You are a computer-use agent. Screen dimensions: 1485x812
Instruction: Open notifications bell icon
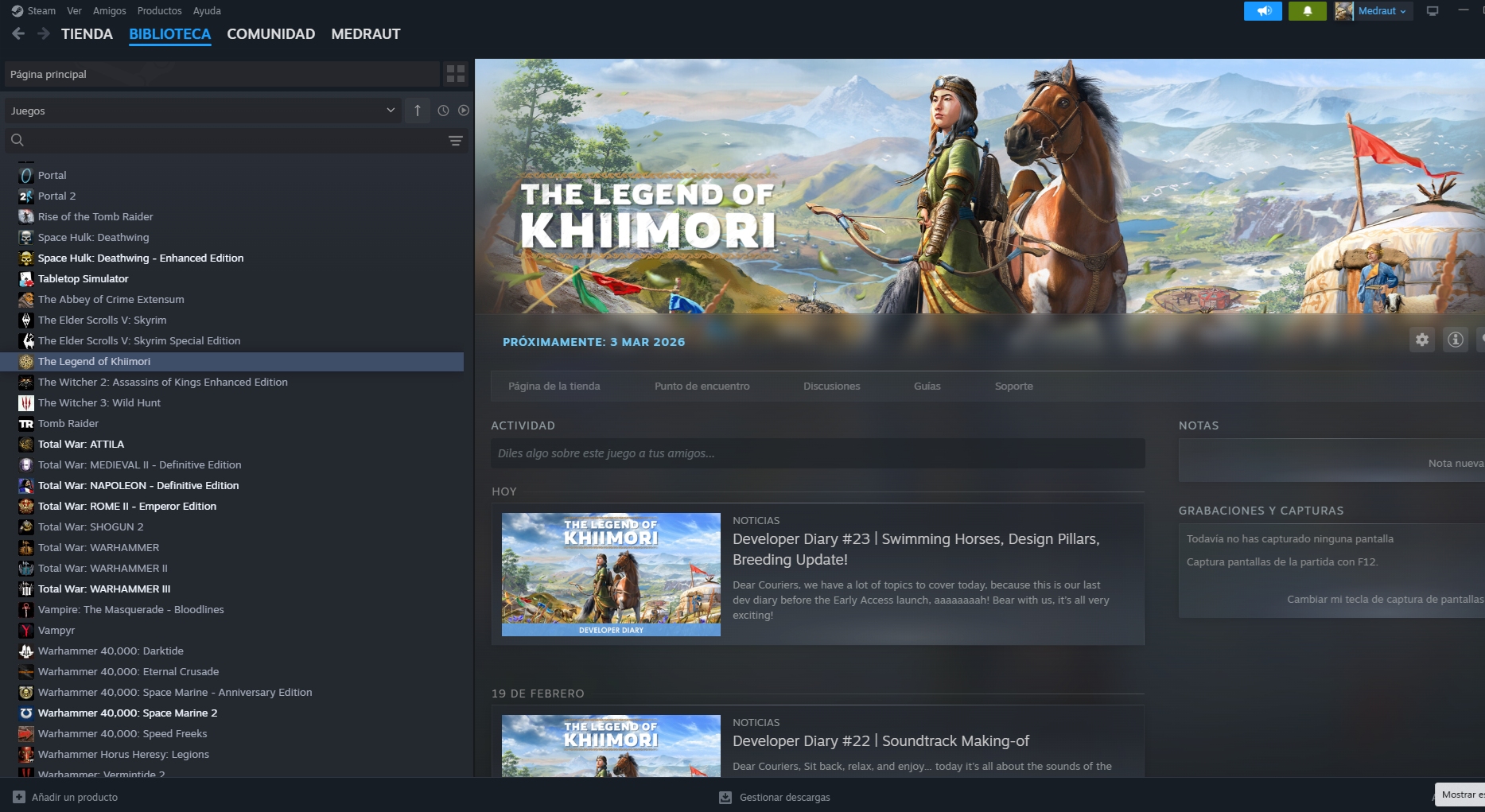1308,11
